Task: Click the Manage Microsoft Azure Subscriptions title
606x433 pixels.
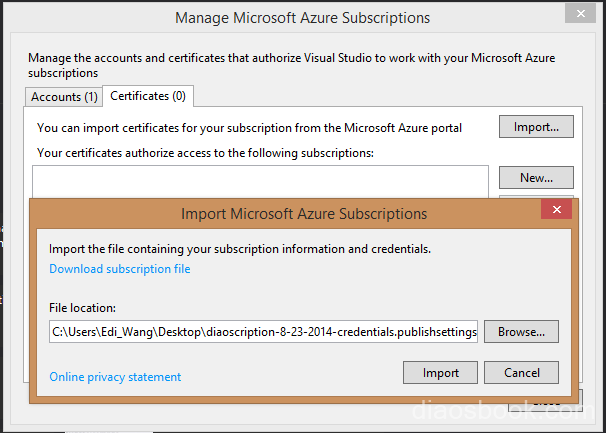Action: [x=302, y=18]
